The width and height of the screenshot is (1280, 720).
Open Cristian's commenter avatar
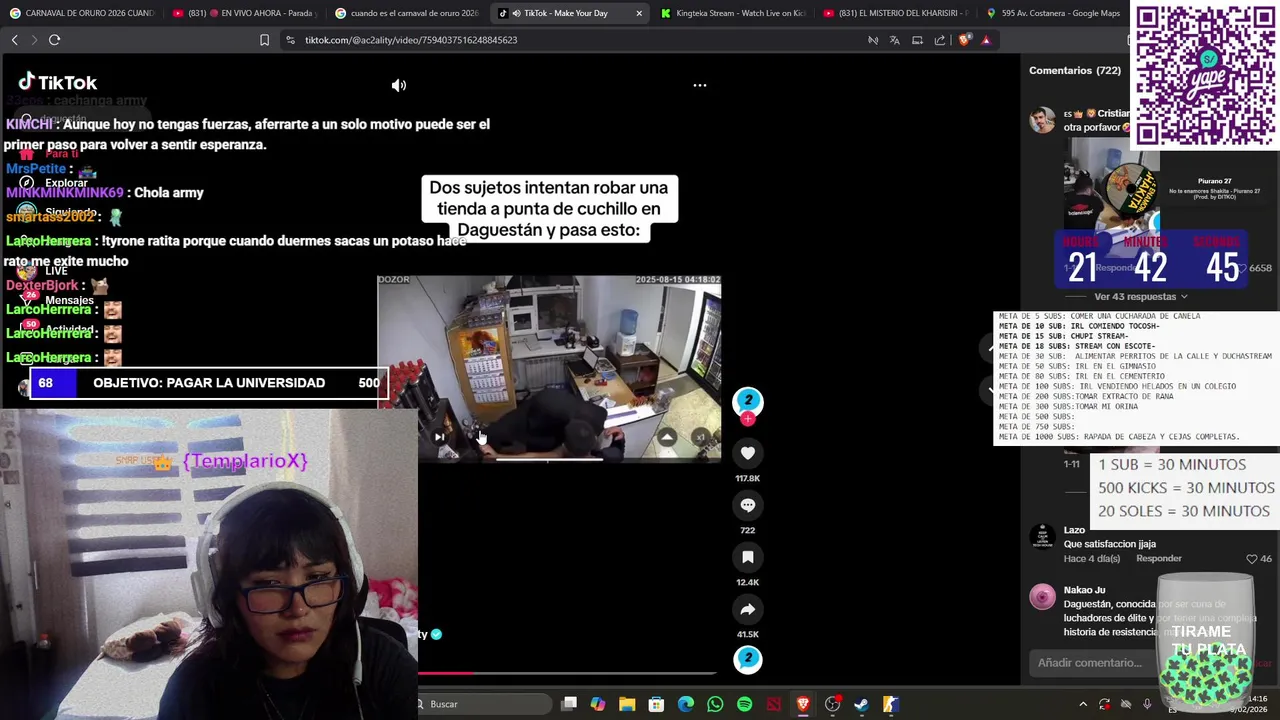tap(1043, 120)
